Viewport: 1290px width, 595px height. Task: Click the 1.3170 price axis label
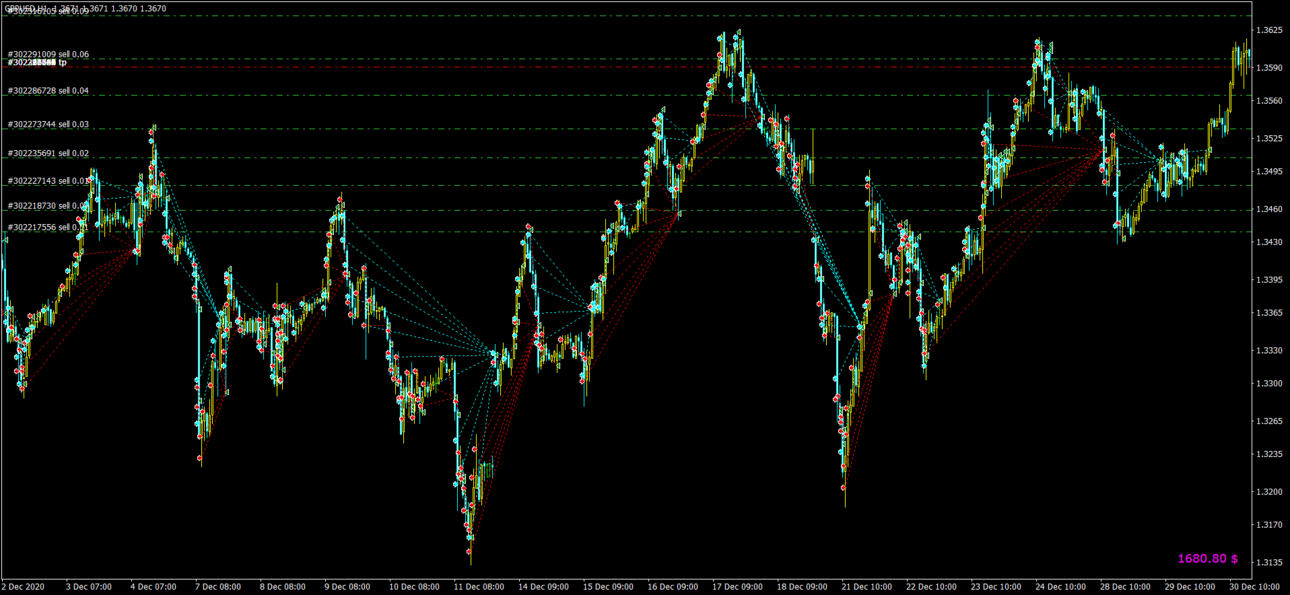(1270, 524)
